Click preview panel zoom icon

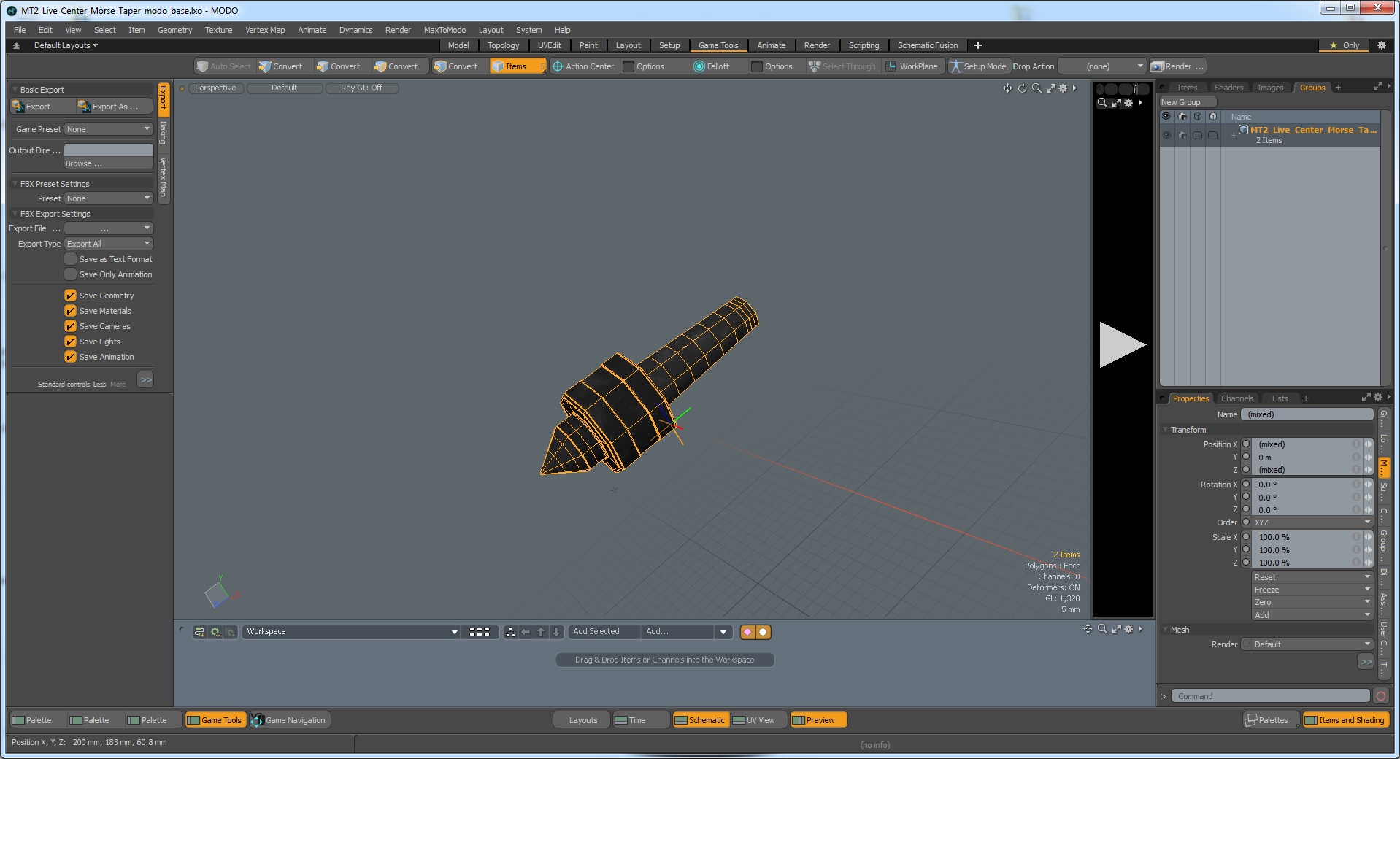[x=1102, y=103]
